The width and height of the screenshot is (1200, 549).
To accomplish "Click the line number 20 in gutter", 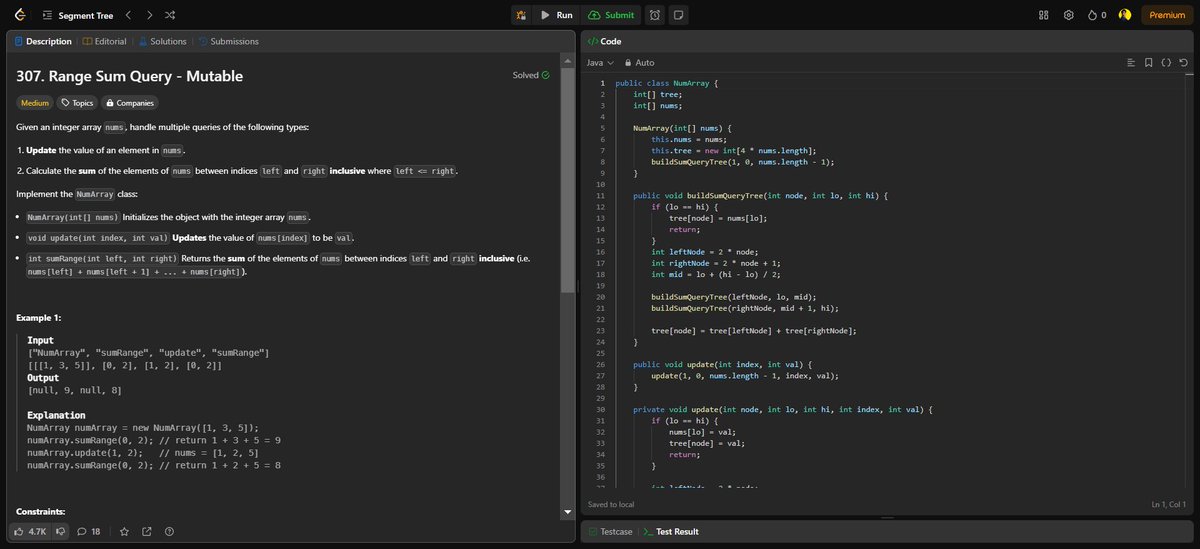I will coord(602,297).
